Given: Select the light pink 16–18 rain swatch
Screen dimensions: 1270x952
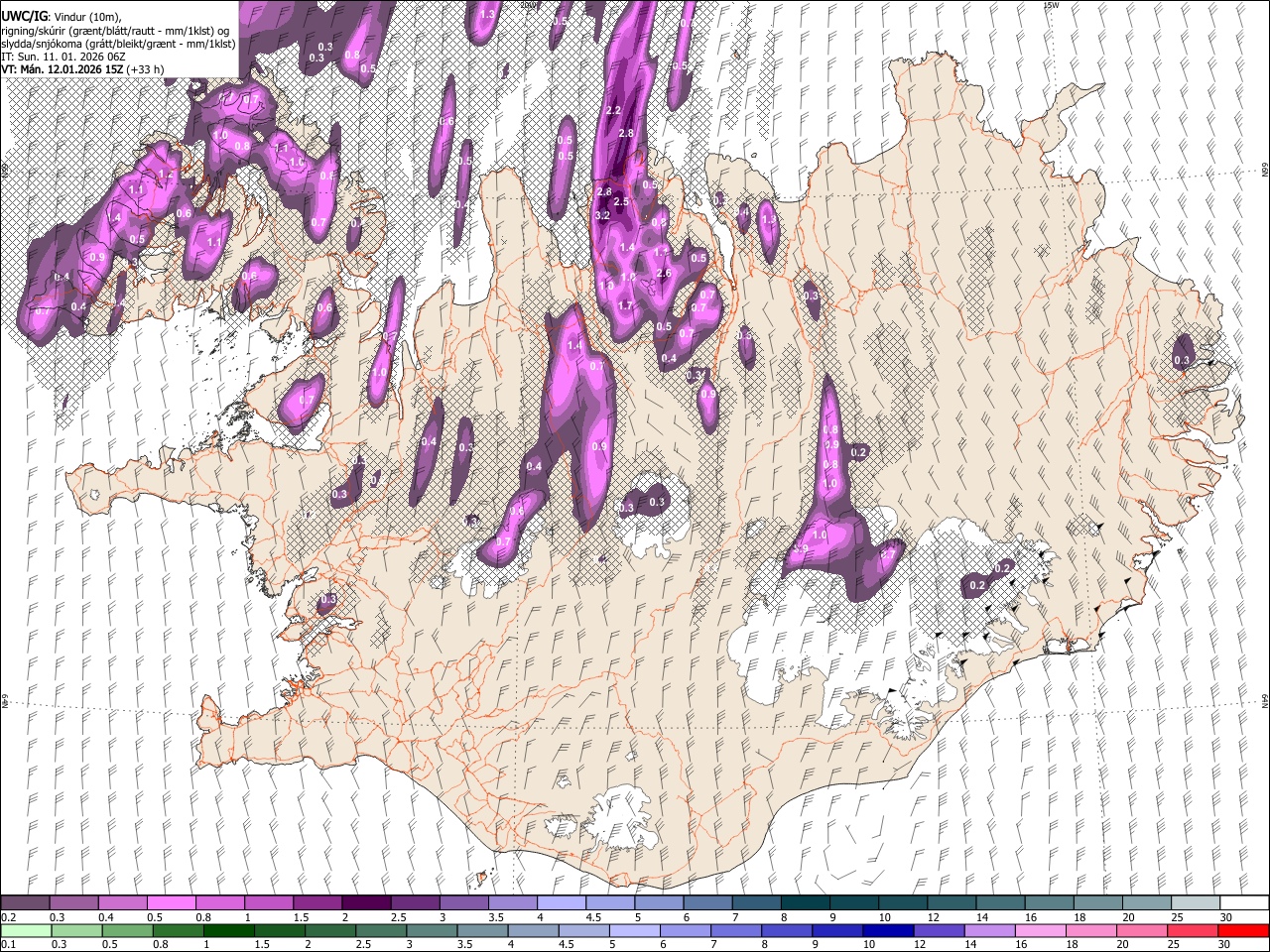Looking at the screenshot, I should click(1040, 930).
